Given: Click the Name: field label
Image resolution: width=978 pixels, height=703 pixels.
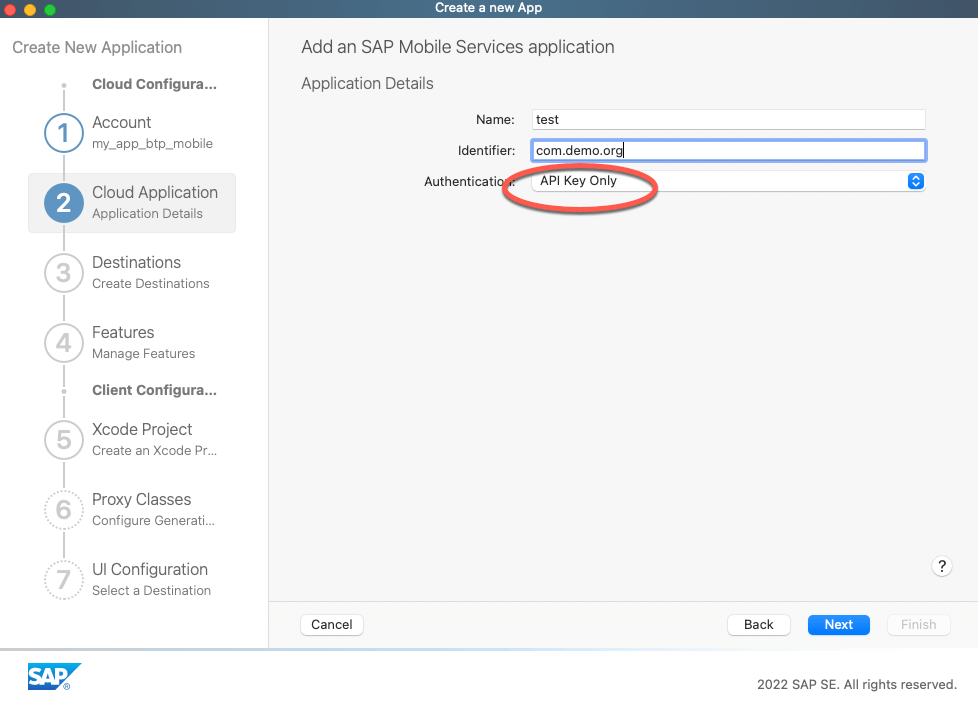Looking at the screenshot, I should (495, 119).
